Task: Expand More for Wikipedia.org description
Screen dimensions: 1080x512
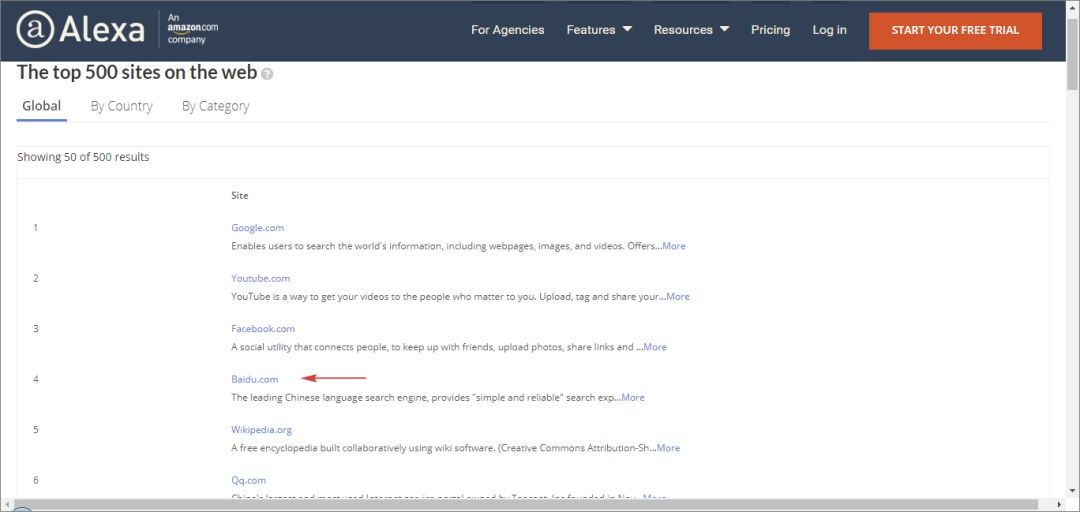Action: (x=668, y=448)
